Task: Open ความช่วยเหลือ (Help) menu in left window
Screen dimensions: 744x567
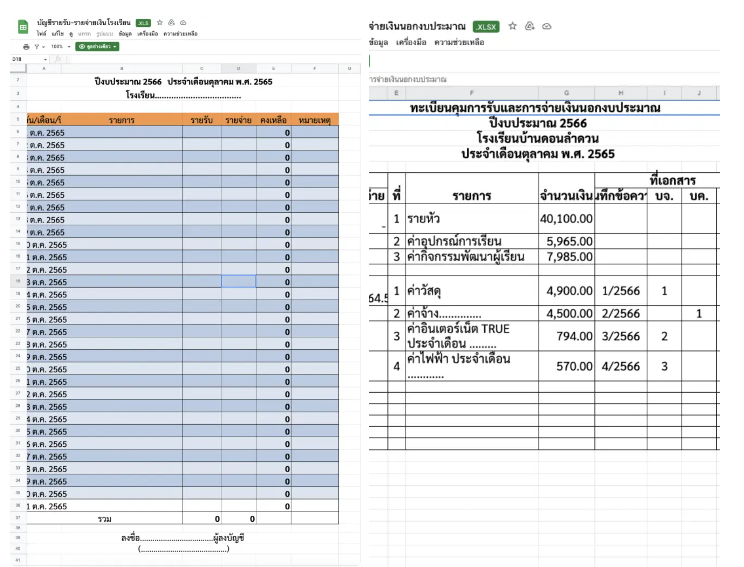Action: click(180, 34)
